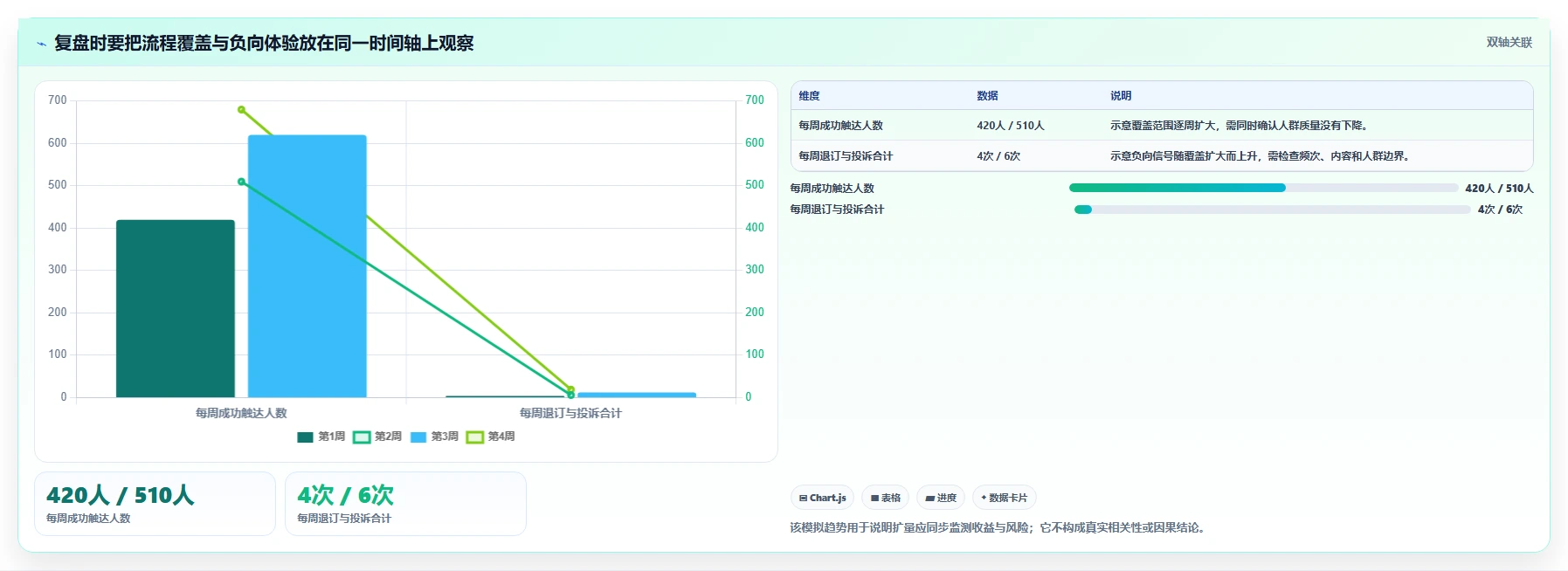Viewport: 1568px width, 571px height.
Task: Click the 4次 / 6次 value beside progress bar
Action: pyautogui.click(x=1500, y=210)
